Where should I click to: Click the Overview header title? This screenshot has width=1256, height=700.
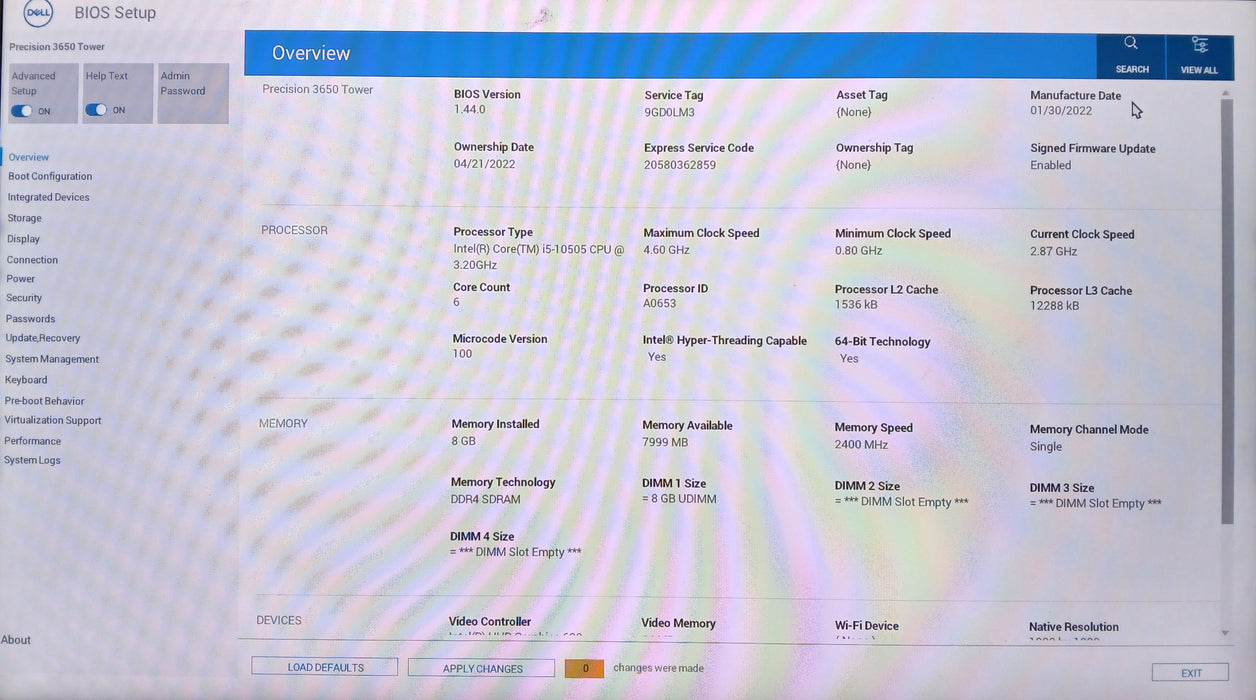(311, 53)
